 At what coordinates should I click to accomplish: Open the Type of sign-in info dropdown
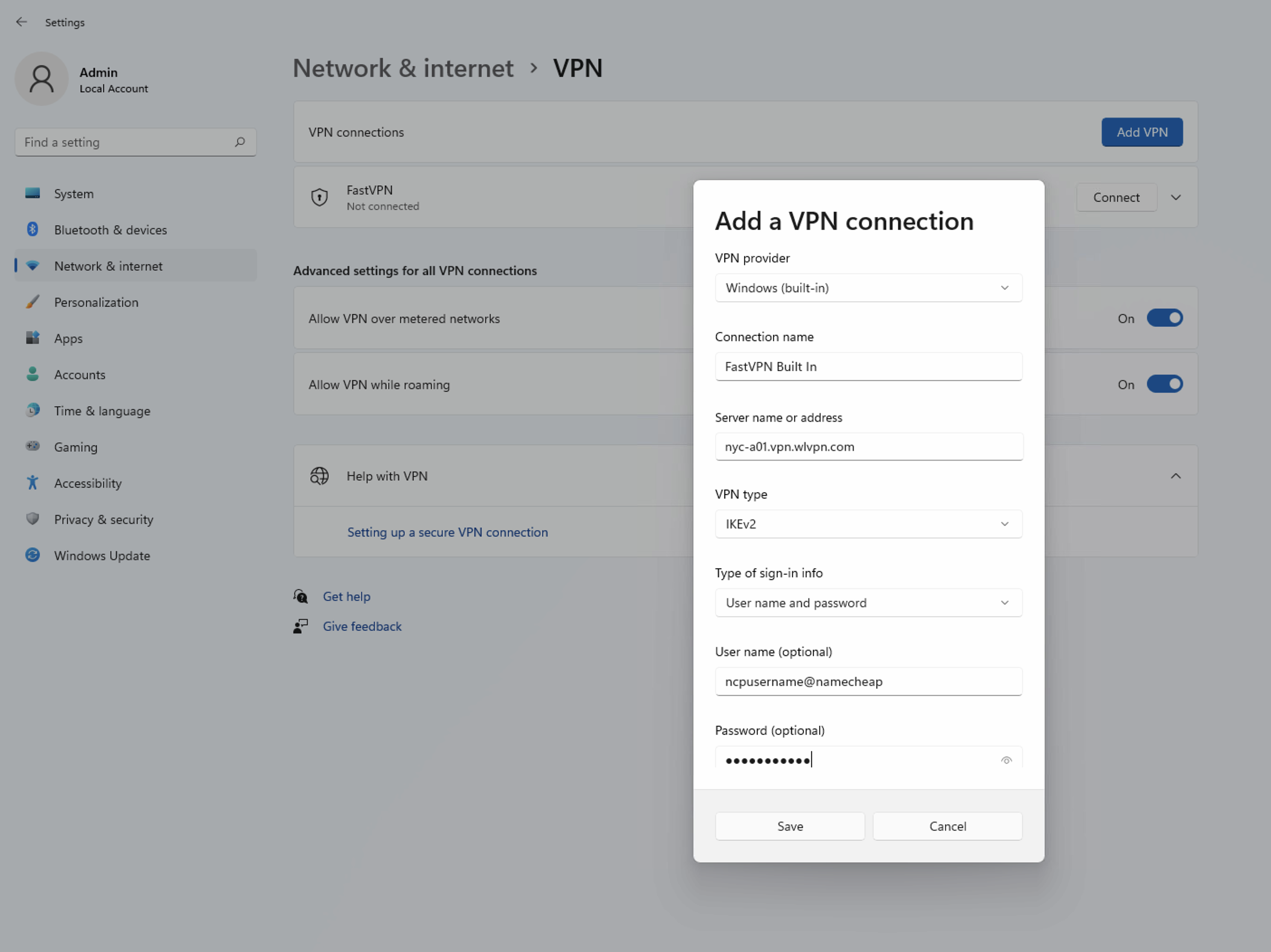coord(868,603)
